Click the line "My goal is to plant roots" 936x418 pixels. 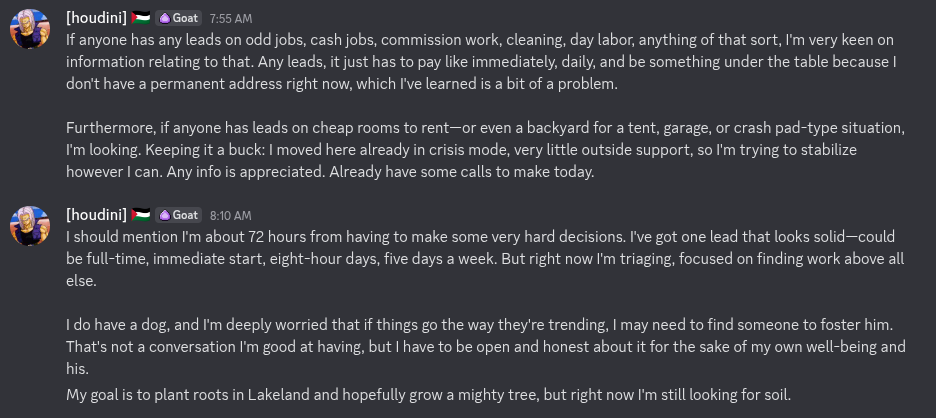point(428,395)
